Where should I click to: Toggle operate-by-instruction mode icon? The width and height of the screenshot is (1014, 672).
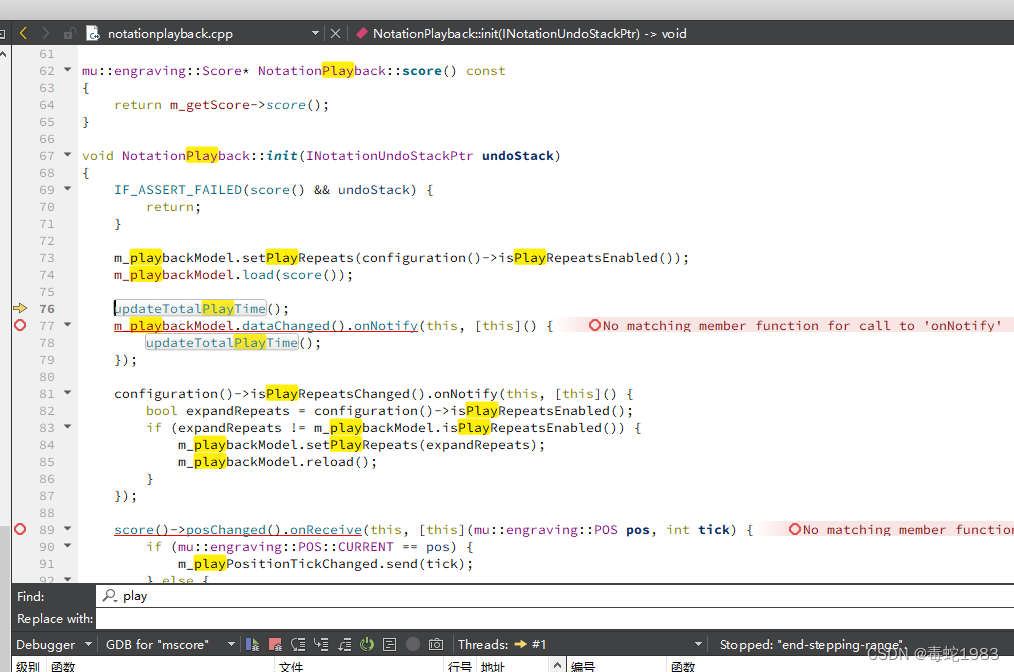pyautogui.click(x=389, y=644)
